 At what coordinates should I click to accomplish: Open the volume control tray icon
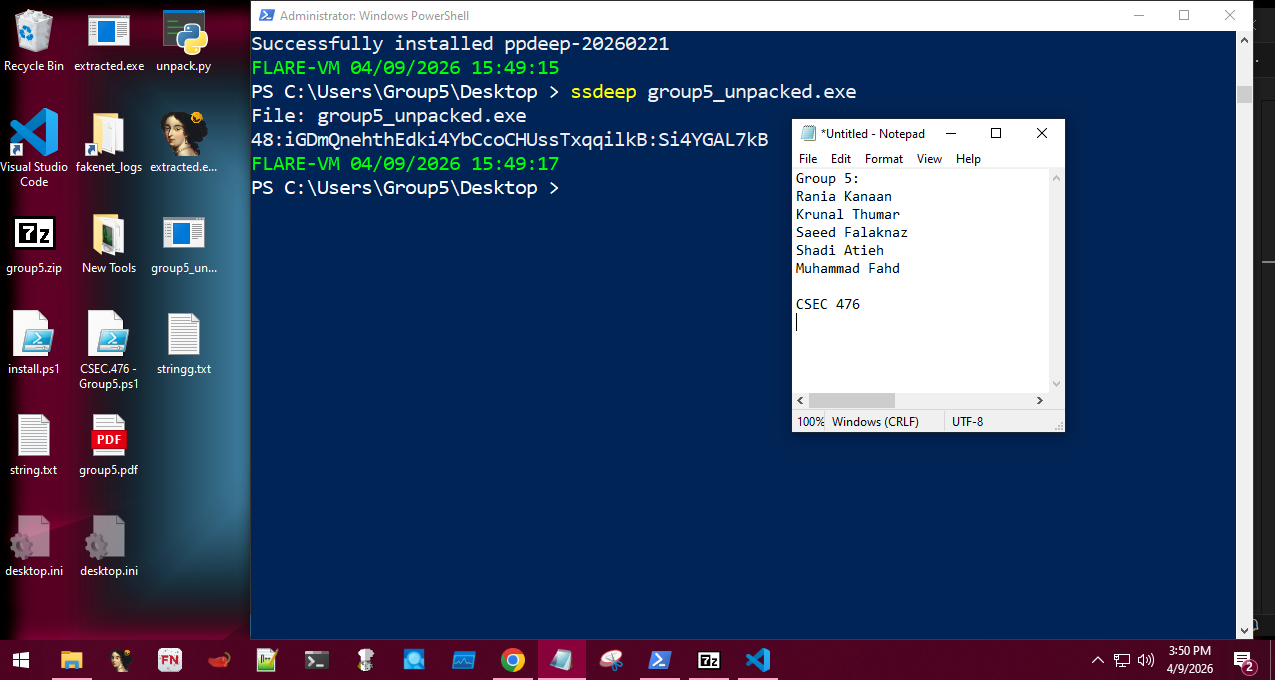(x=1146, y=660)
